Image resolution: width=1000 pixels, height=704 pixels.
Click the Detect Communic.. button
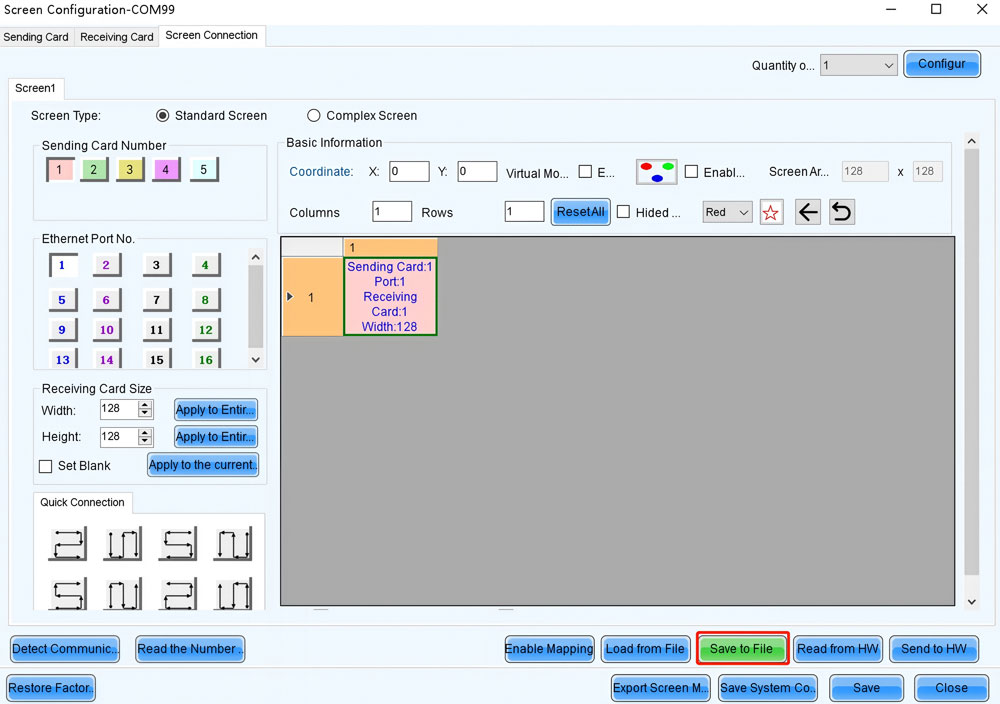(65, 649)
